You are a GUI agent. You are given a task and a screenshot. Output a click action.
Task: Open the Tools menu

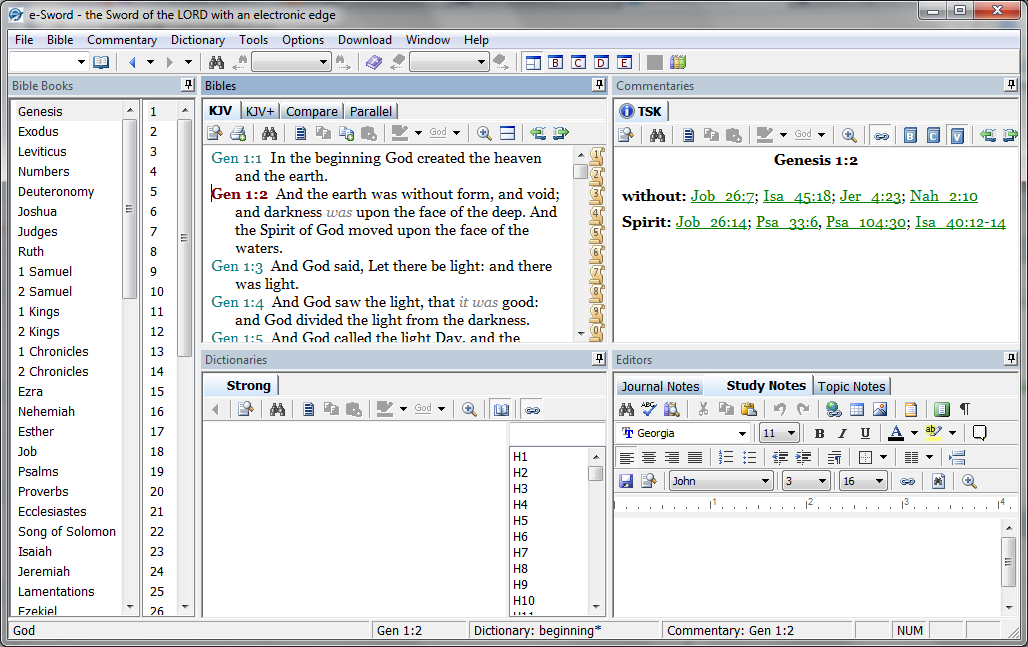253,40
